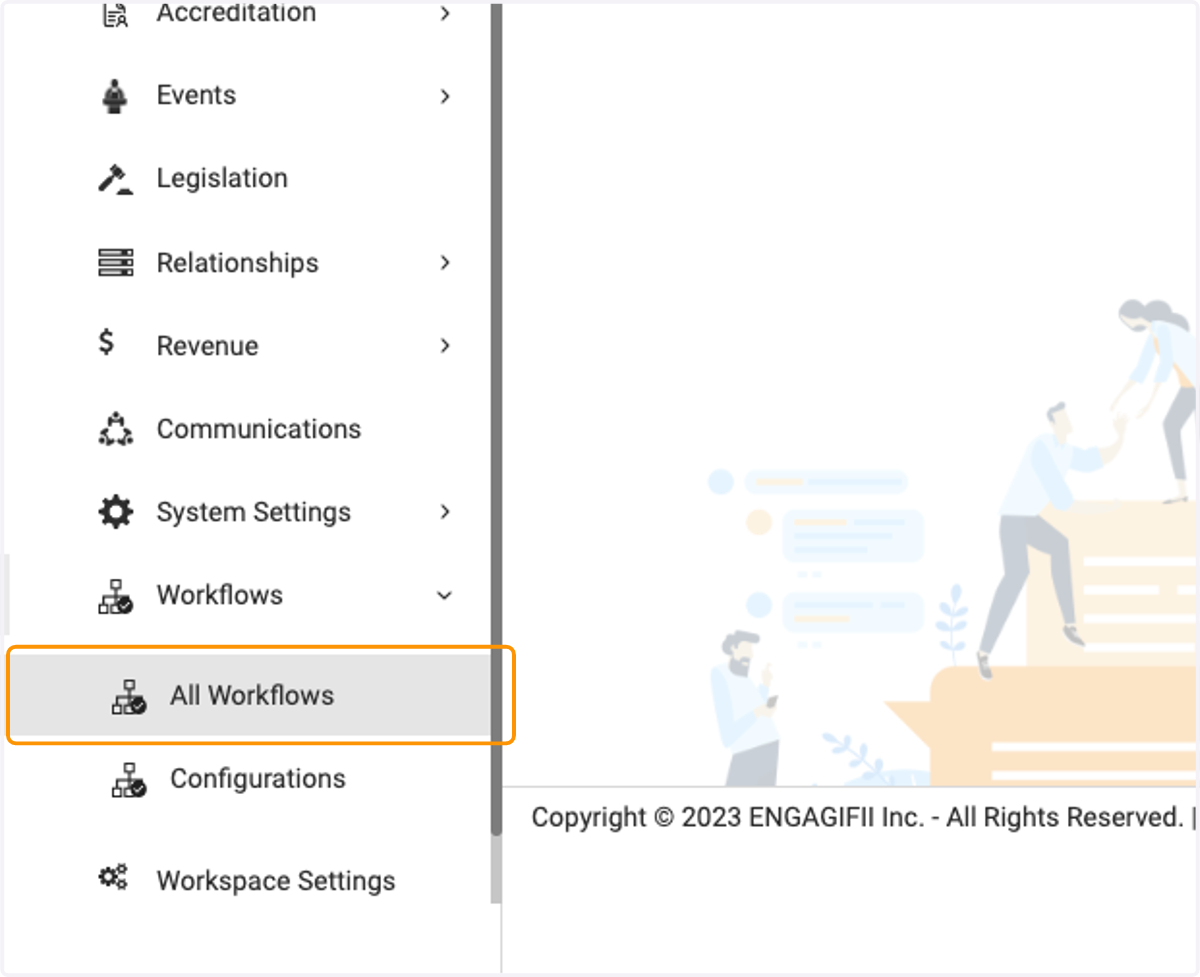1200x977 pixels.
Task: Collapse the Workflows submenu chevron
Action: 445,595
